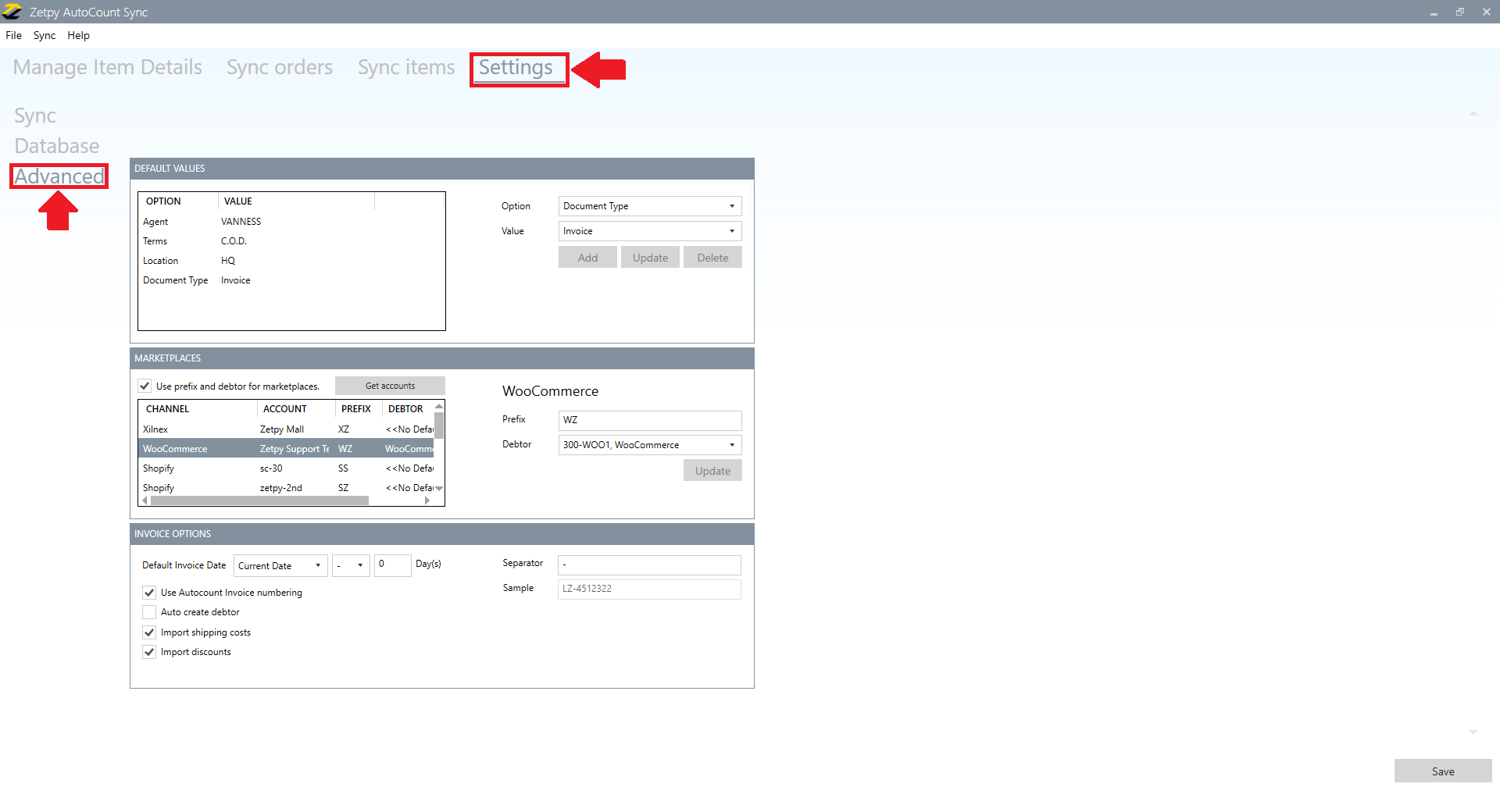This screenshot has height=812, width=1500.
Task: Click settings page scroll up arrow
Action: pyautogui.click(x=1473, y=114)
